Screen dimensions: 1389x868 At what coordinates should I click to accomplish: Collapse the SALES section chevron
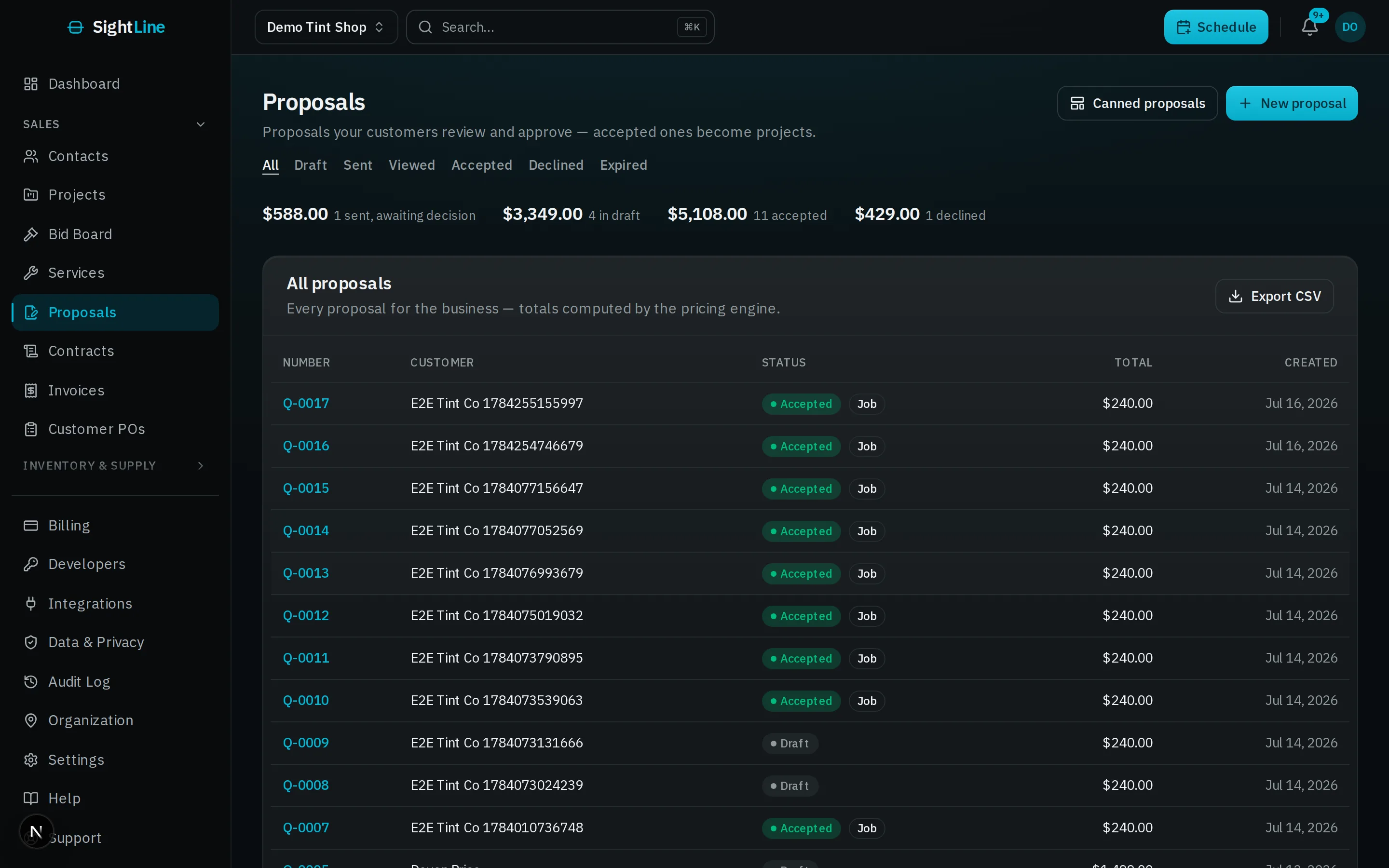pos(200,124)
